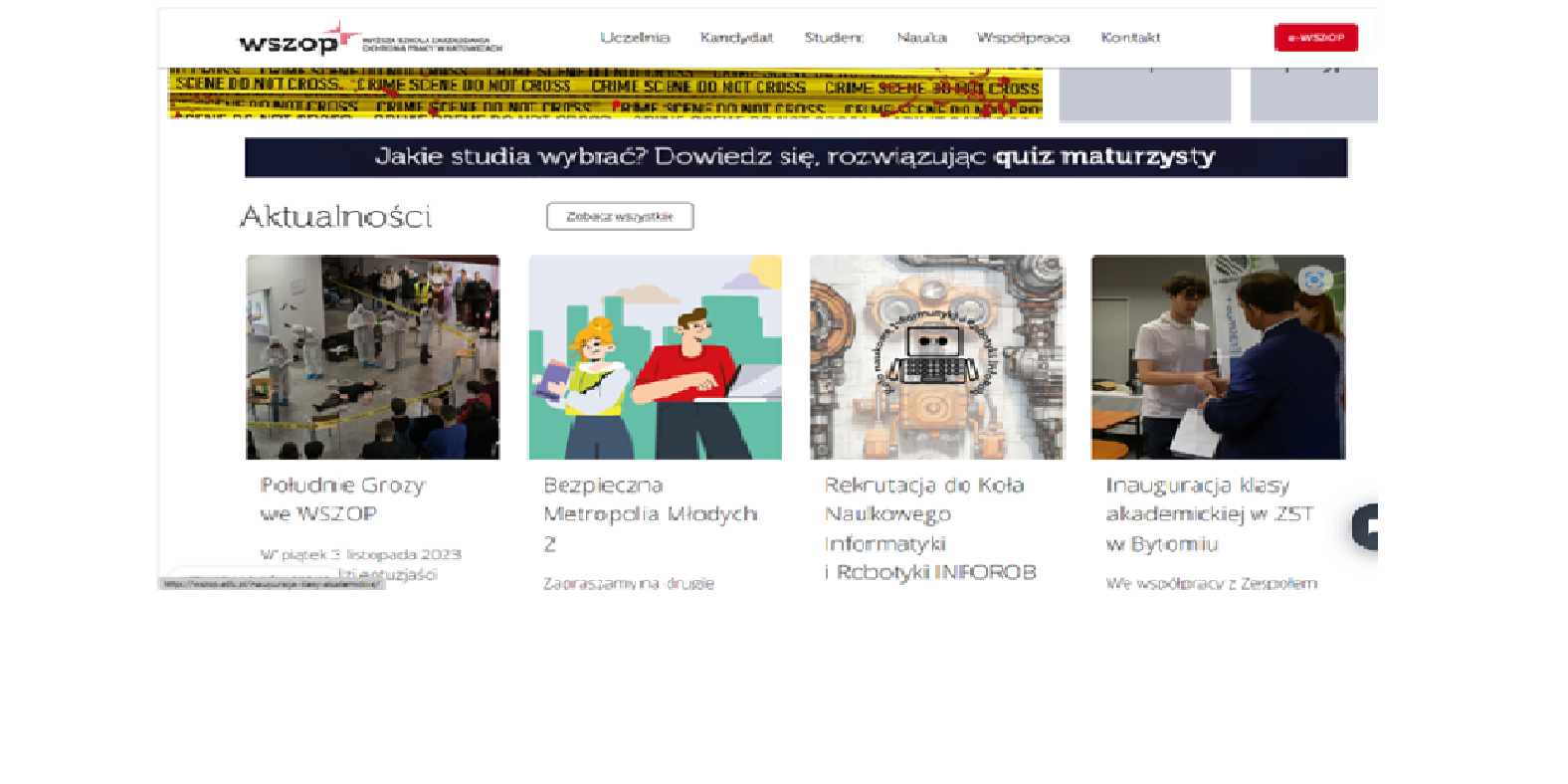Click text 'W piątek 3 listopada 2023'
This screenshot has width=1568, height=784.
pyautogui.click(x=360, y=554)
